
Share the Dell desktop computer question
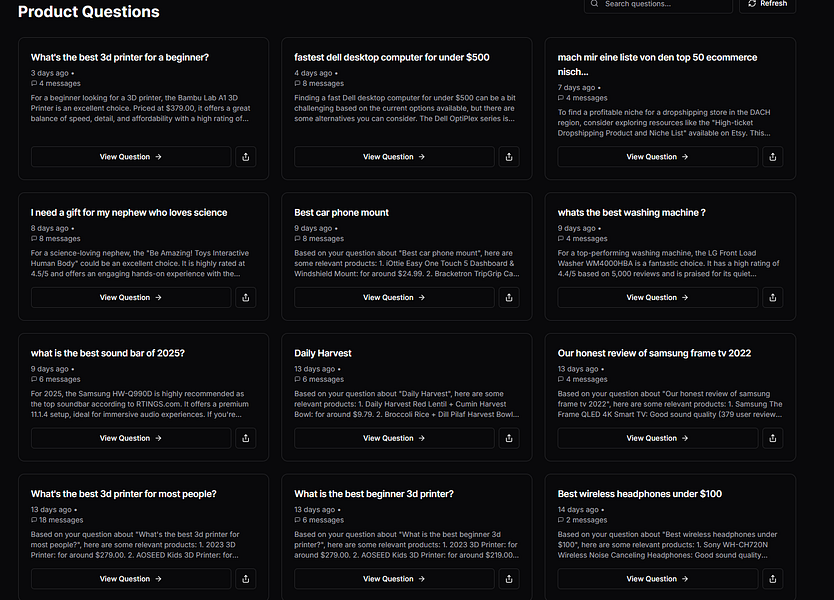coord(509,157)
